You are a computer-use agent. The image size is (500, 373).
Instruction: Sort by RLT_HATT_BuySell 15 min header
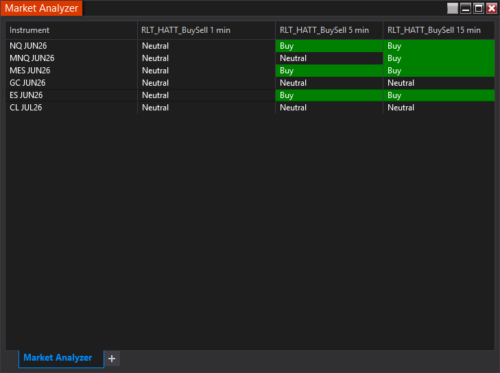(x=439, y=30)
